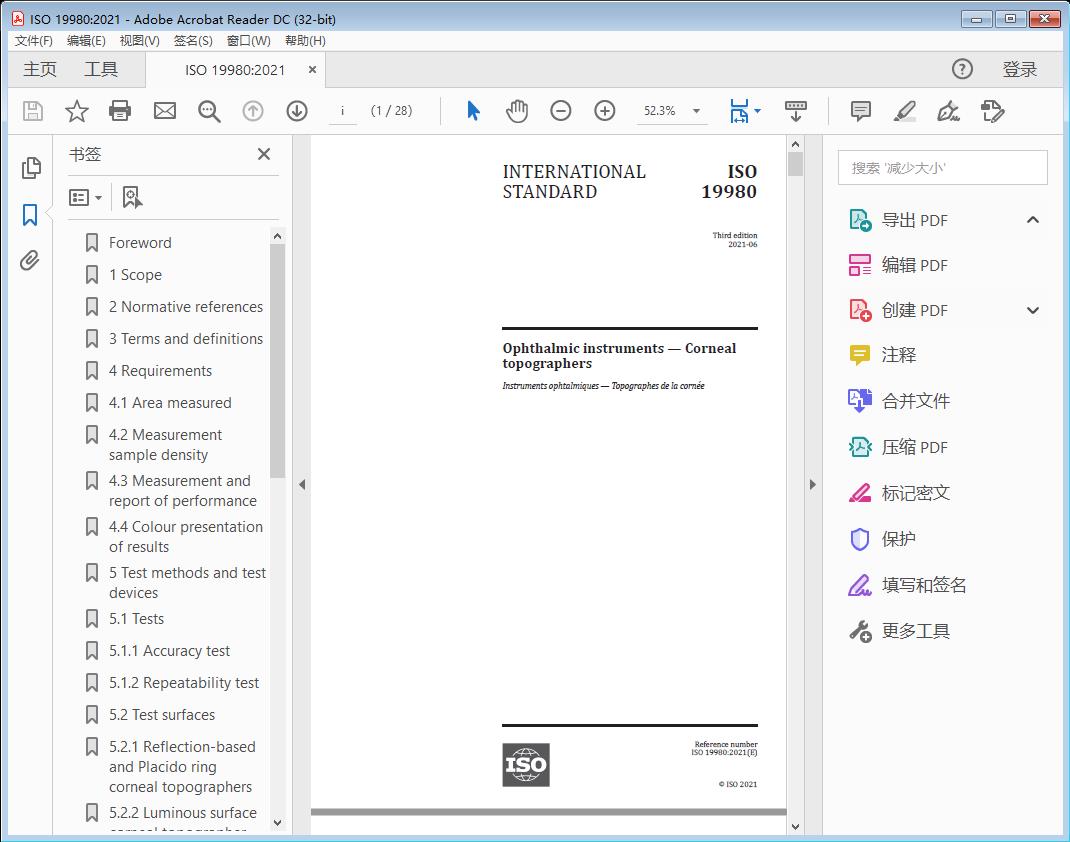Screen dimensions: 1070x842
Task: Collapse the right tools pane arrow
Action: pyautogui.click(x=812, y=485)
